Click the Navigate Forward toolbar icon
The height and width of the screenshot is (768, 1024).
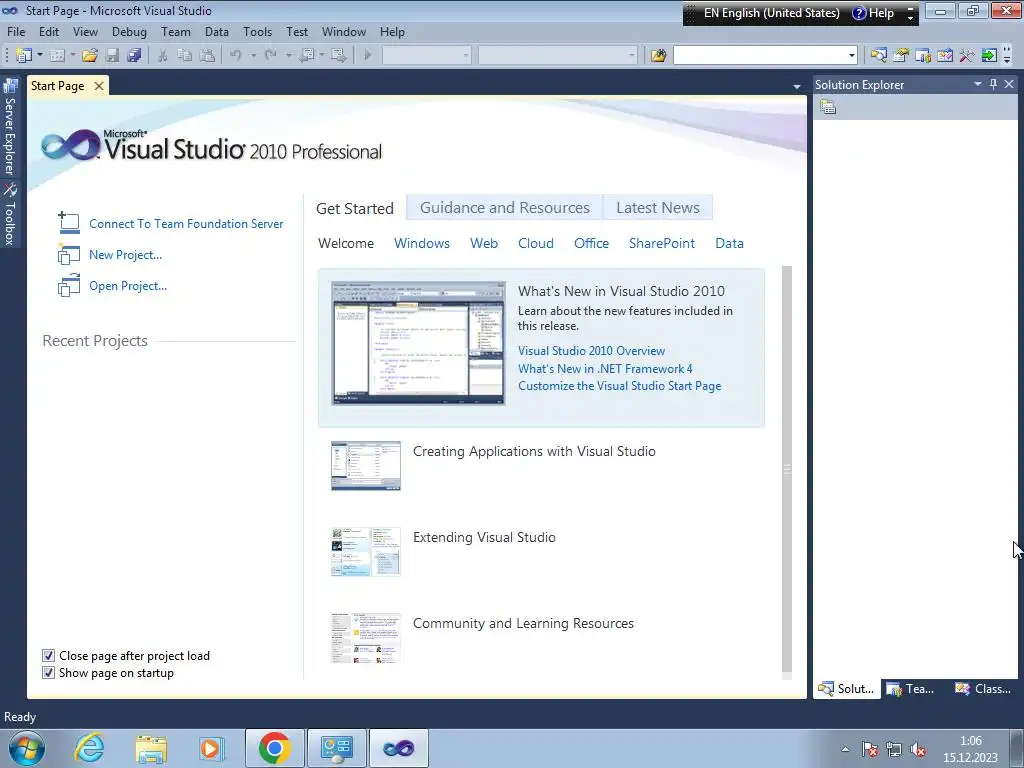pyautogui.click(x=338, y=56)
